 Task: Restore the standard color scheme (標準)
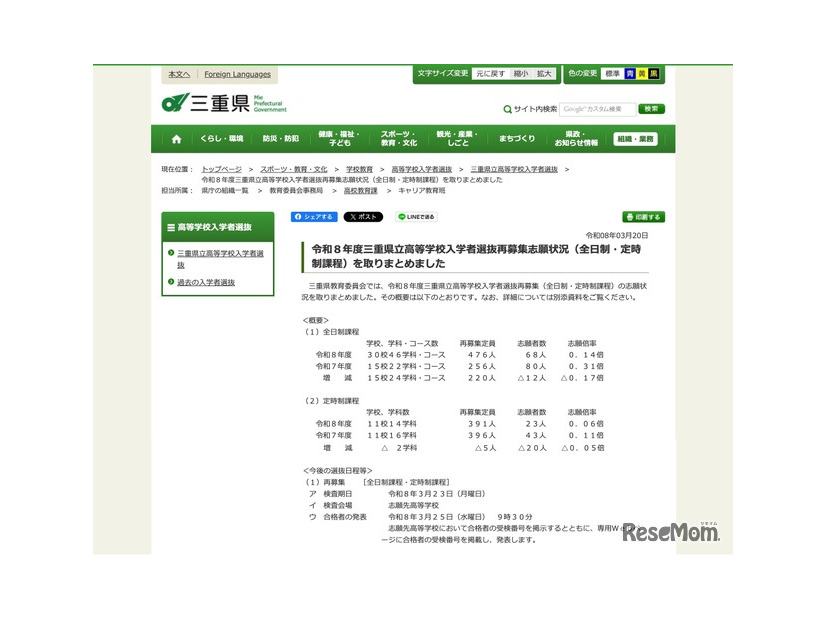click(x=613, y=72)
